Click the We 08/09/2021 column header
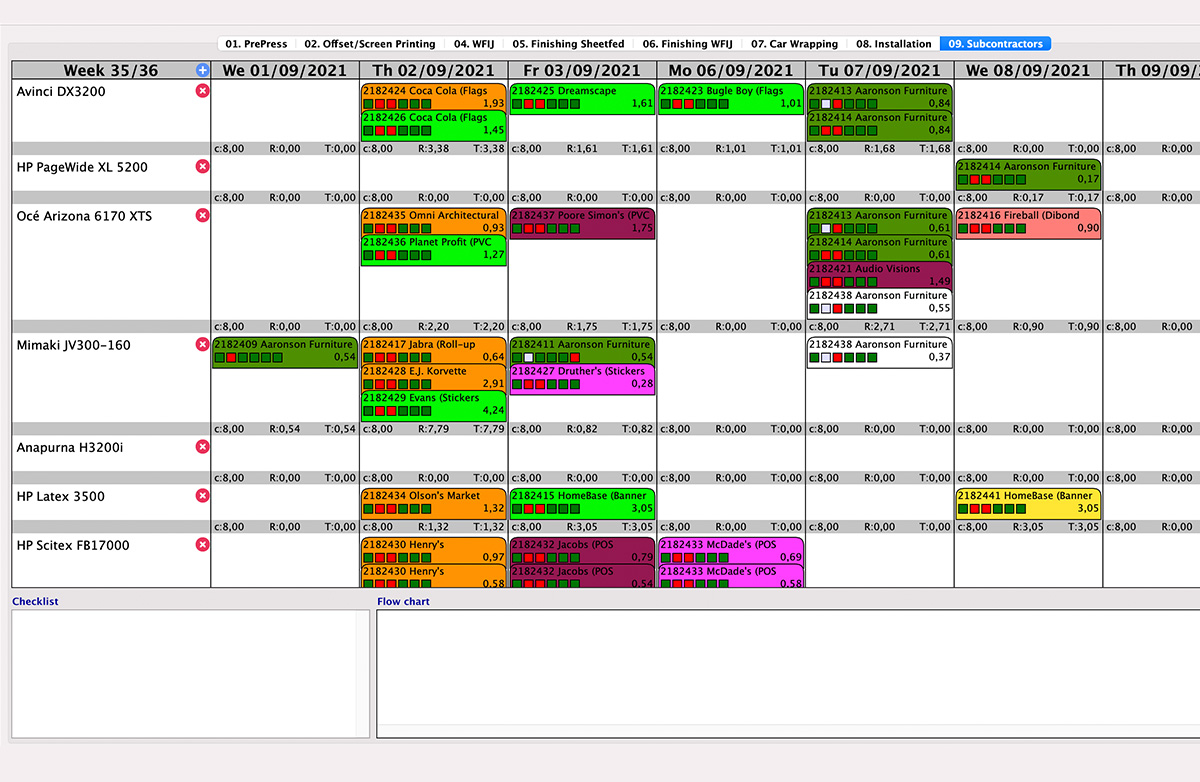This screenshot has width=1200, height=782. click(1028, 70)
